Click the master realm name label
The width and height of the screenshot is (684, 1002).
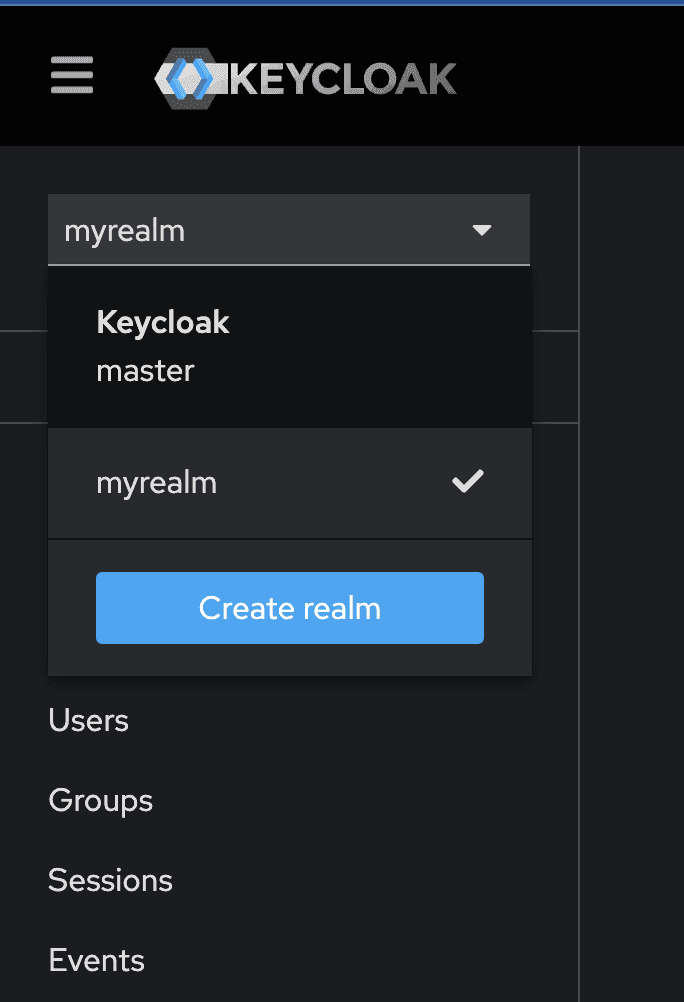pos(145,371)
